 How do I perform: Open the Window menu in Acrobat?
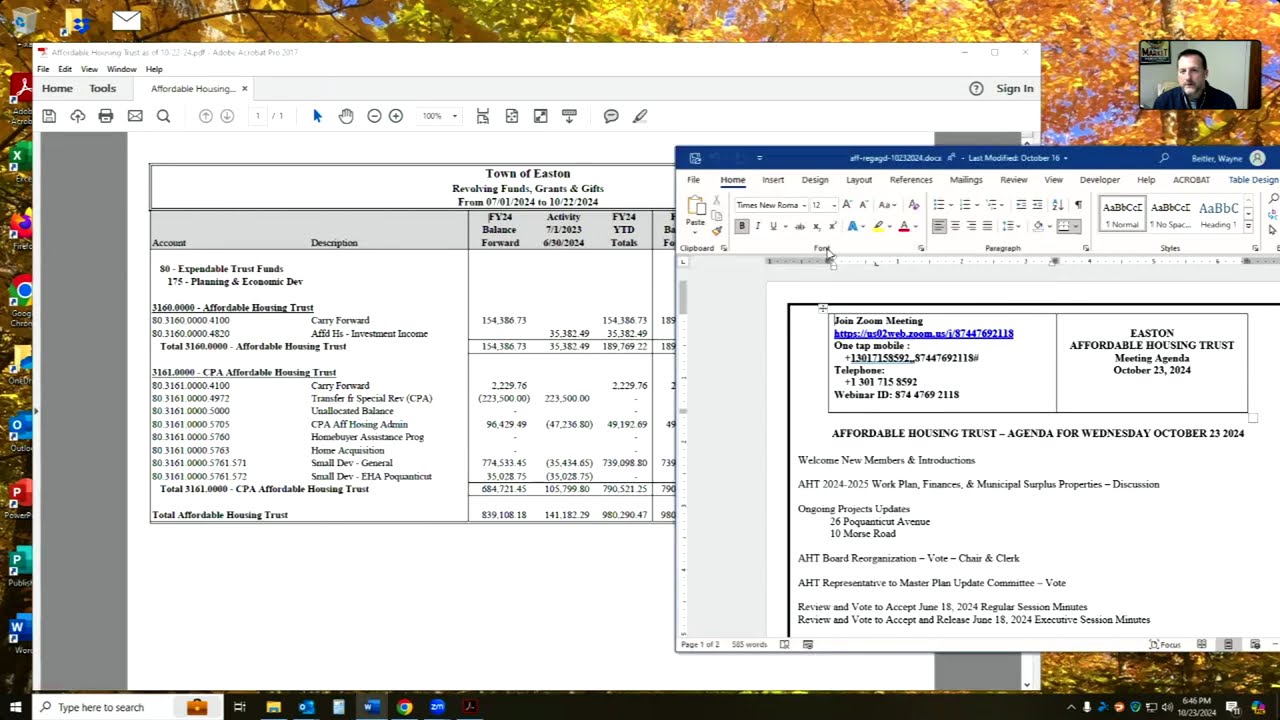click(122, 69)
